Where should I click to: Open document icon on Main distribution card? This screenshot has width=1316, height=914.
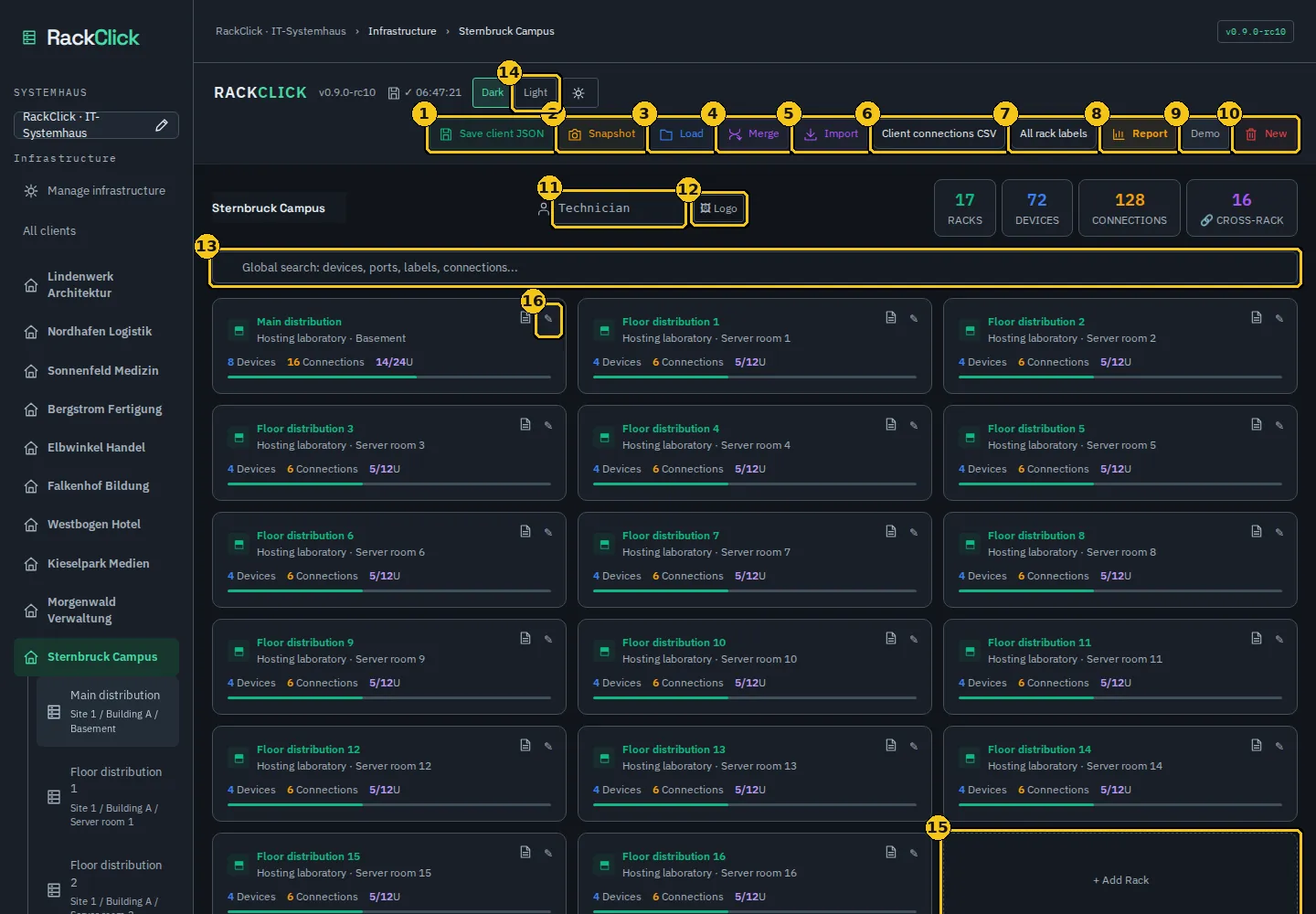click(525, 317)
